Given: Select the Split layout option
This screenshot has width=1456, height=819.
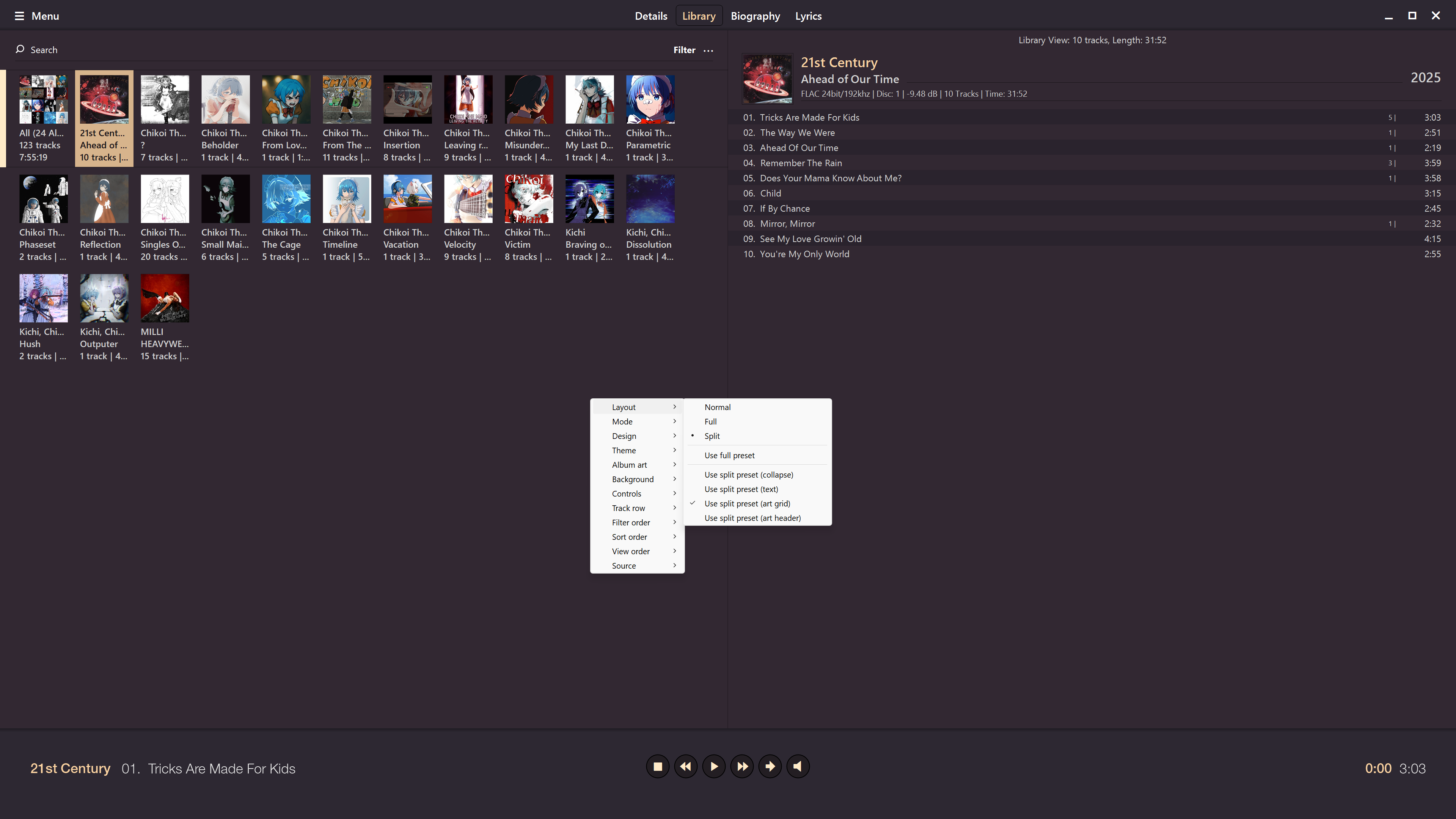Looking at the screenshot, I should [712, 436].
